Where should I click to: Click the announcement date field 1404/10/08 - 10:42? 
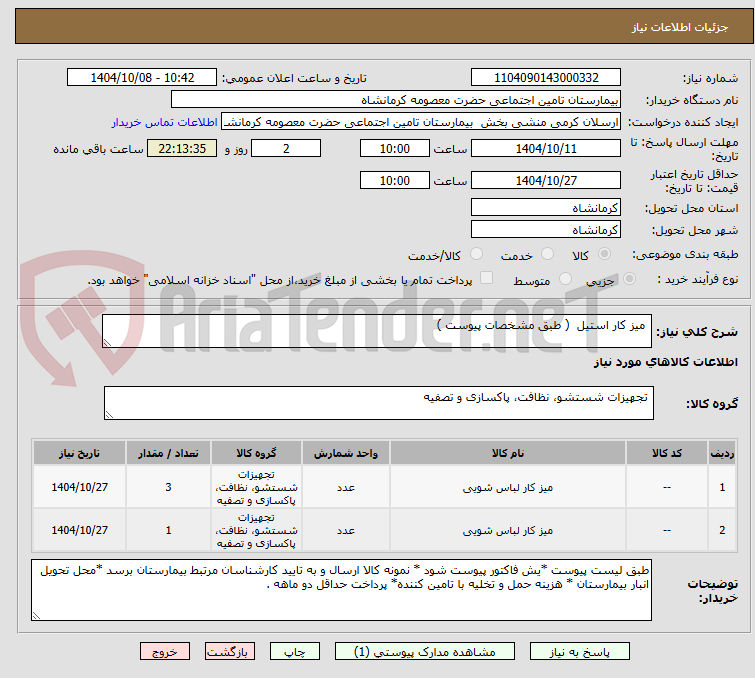pos(142,78)
